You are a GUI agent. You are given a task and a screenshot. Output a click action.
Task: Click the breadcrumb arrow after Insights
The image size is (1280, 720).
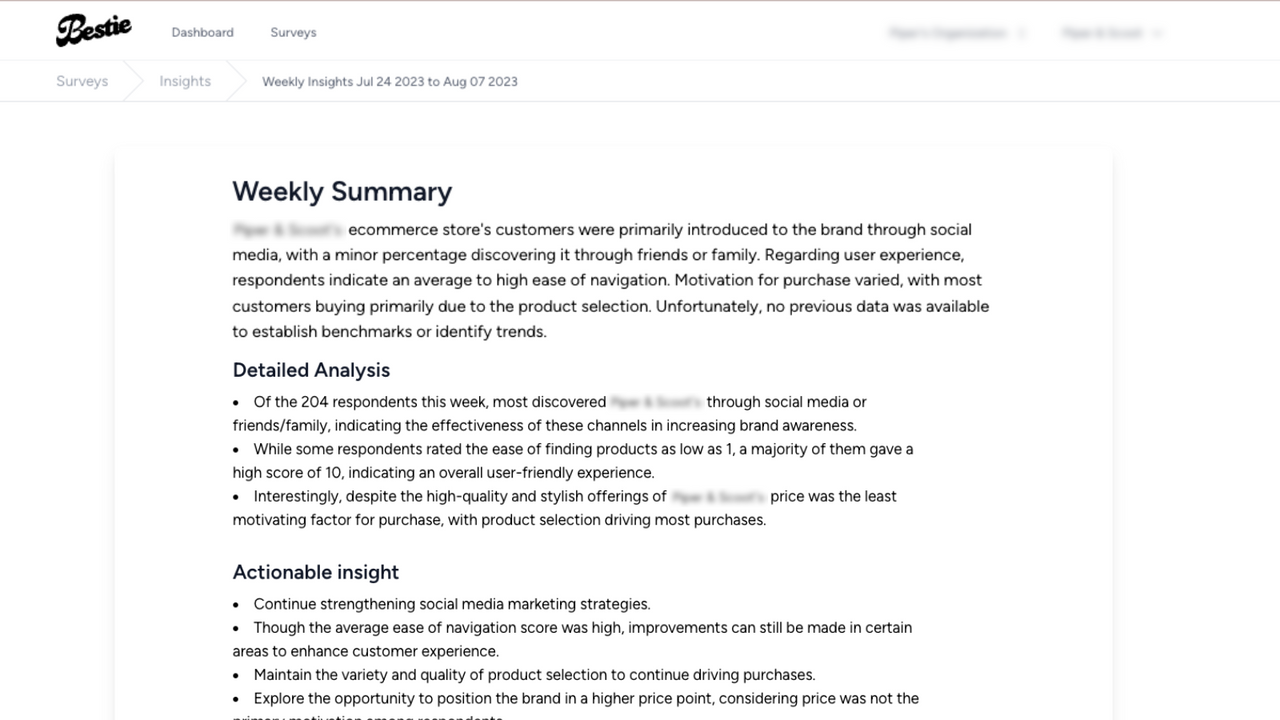pyautogui.click(x=240, y=81)
